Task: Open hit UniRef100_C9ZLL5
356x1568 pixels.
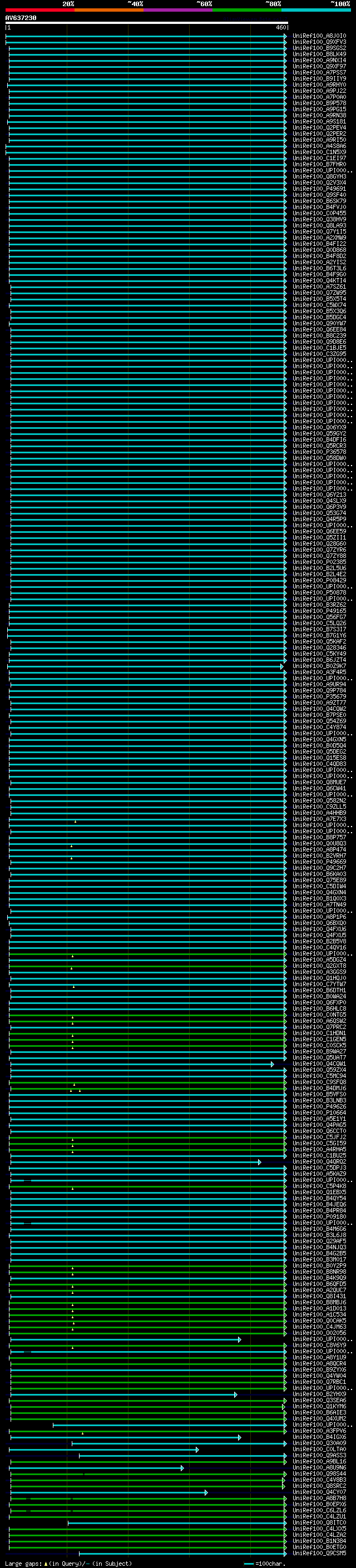Action: (319, 807)
